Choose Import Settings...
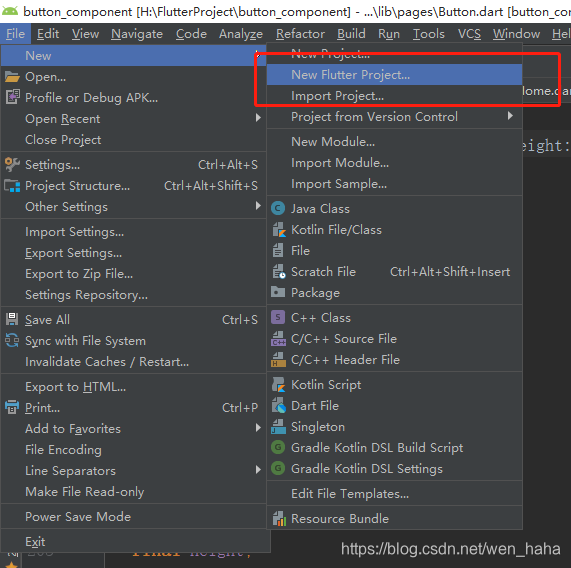 coord(134,232)
